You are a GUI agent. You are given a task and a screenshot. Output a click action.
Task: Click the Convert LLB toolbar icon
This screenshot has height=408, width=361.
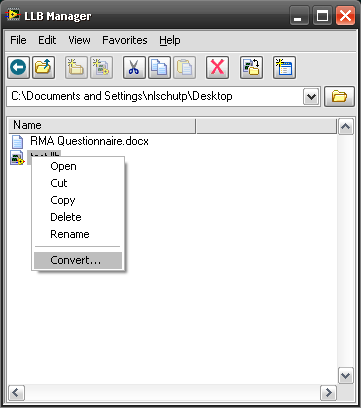(251, 68)
